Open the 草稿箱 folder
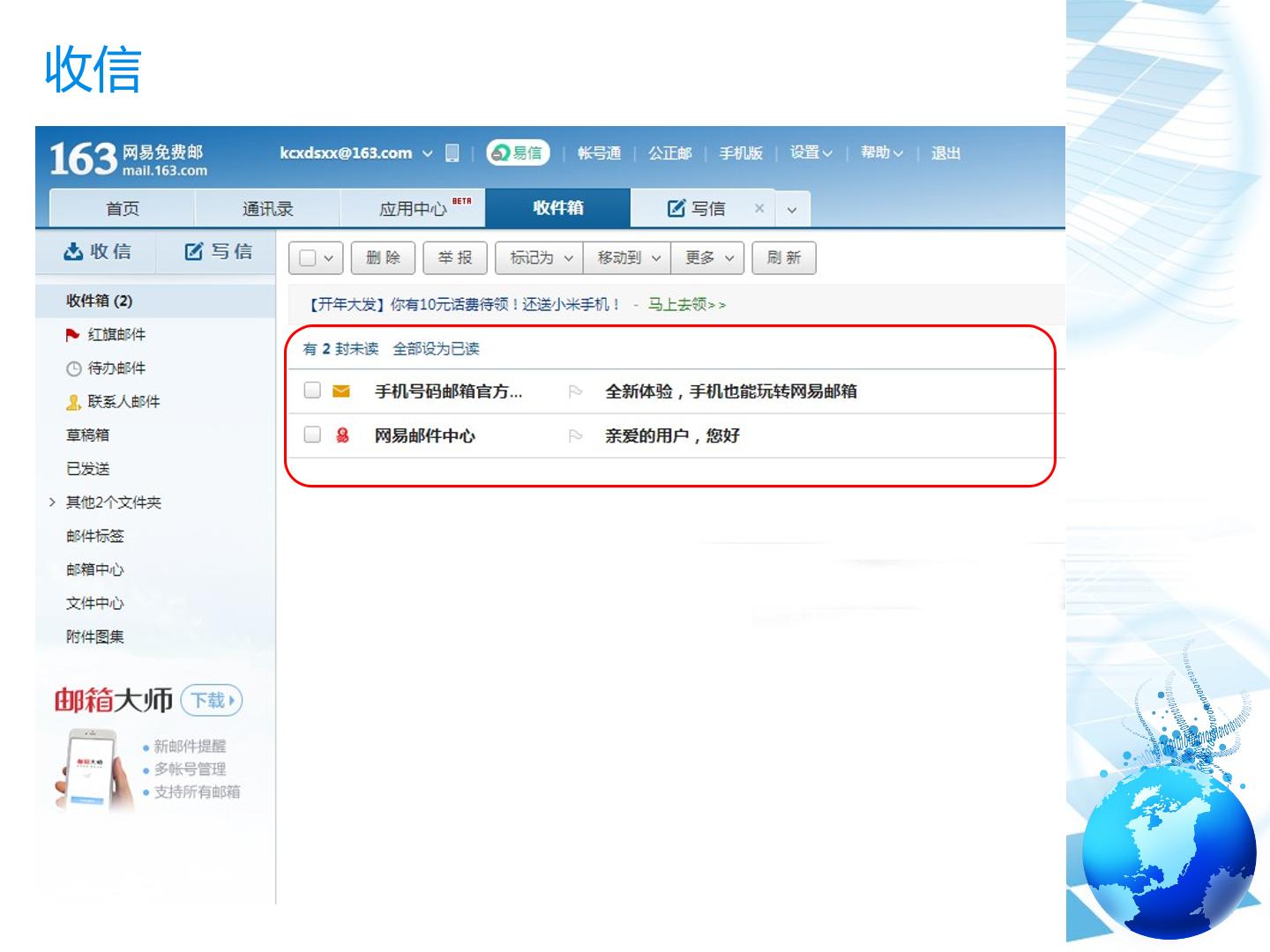1270x952 pixels. tap(87, 435)
